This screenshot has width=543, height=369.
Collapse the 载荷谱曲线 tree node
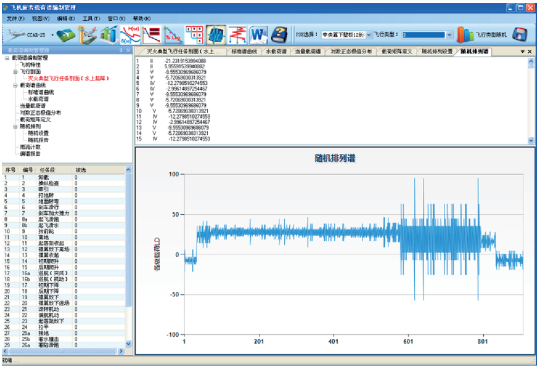15,85
